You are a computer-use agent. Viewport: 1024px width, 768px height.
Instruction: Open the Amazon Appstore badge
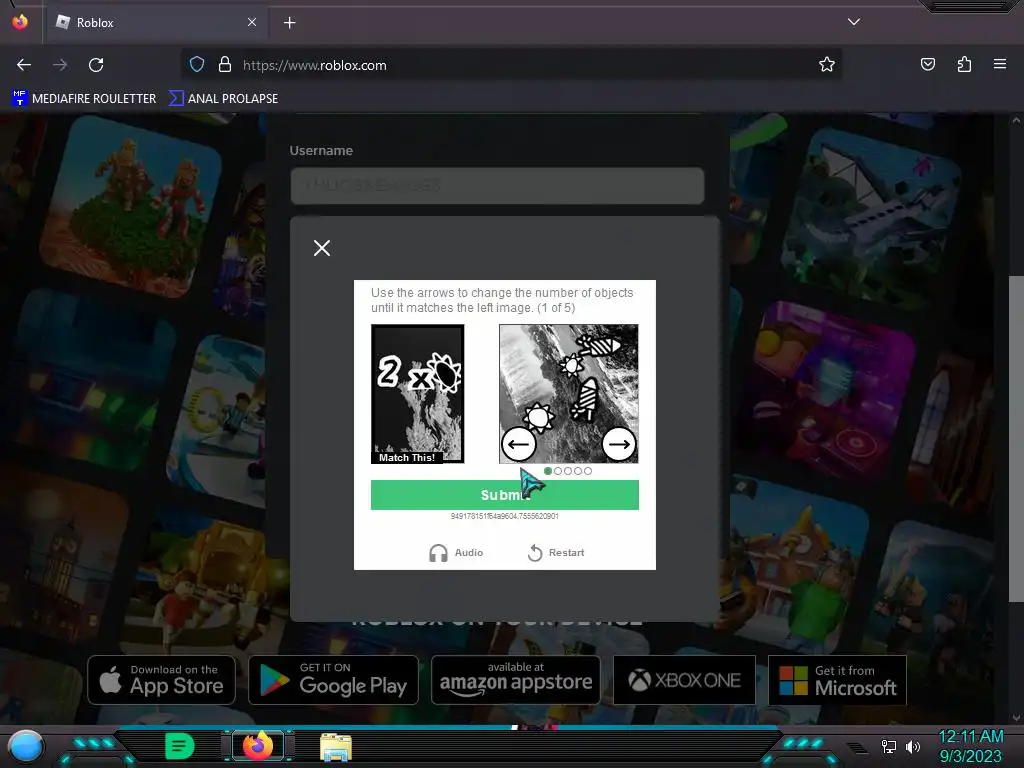(515, 680)
